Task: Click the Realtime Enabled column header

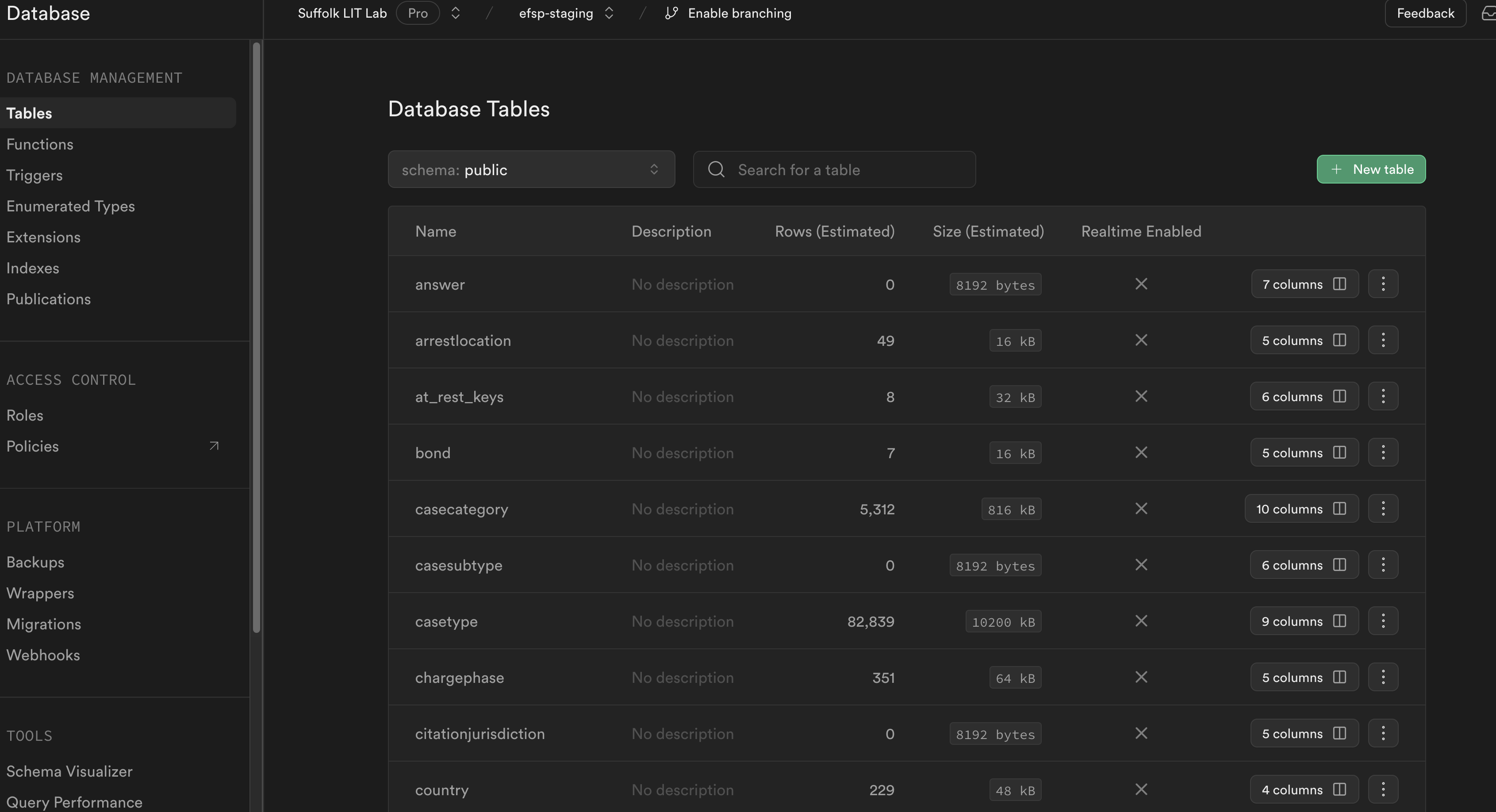Action: click(x=1141, y=231)
